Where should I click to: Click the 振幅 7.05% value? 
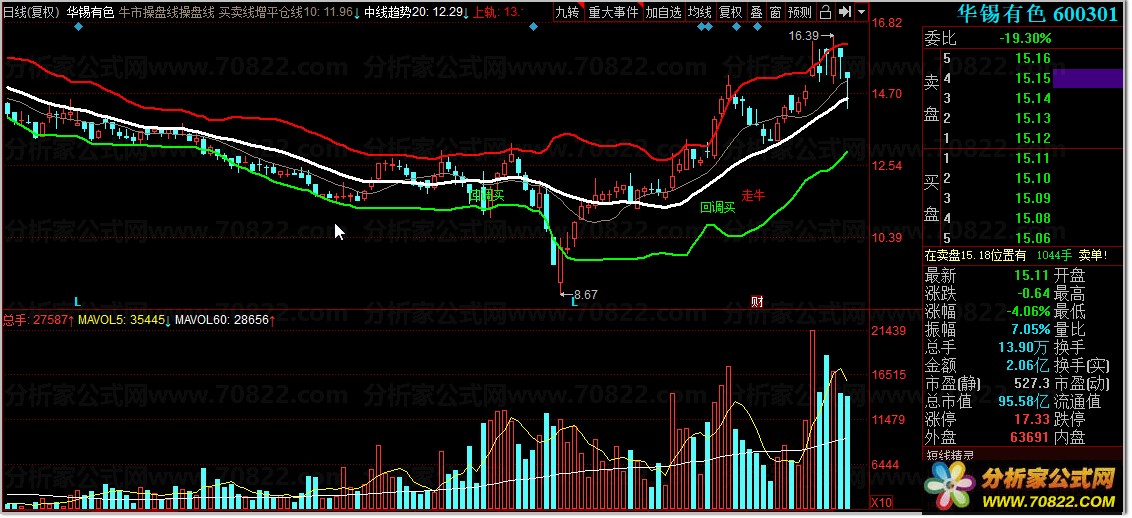tap(1029, 330)
